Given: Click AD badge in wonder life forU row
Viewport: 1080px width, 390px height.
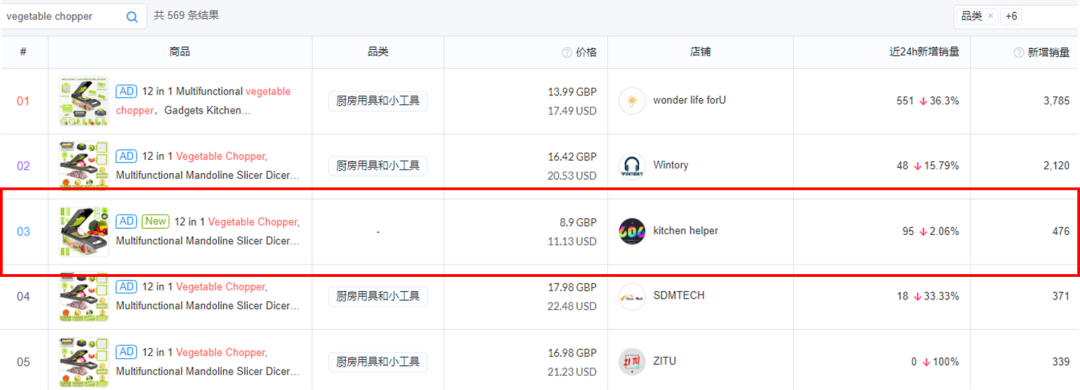Looking at the screenshot, I should [126, 91].
